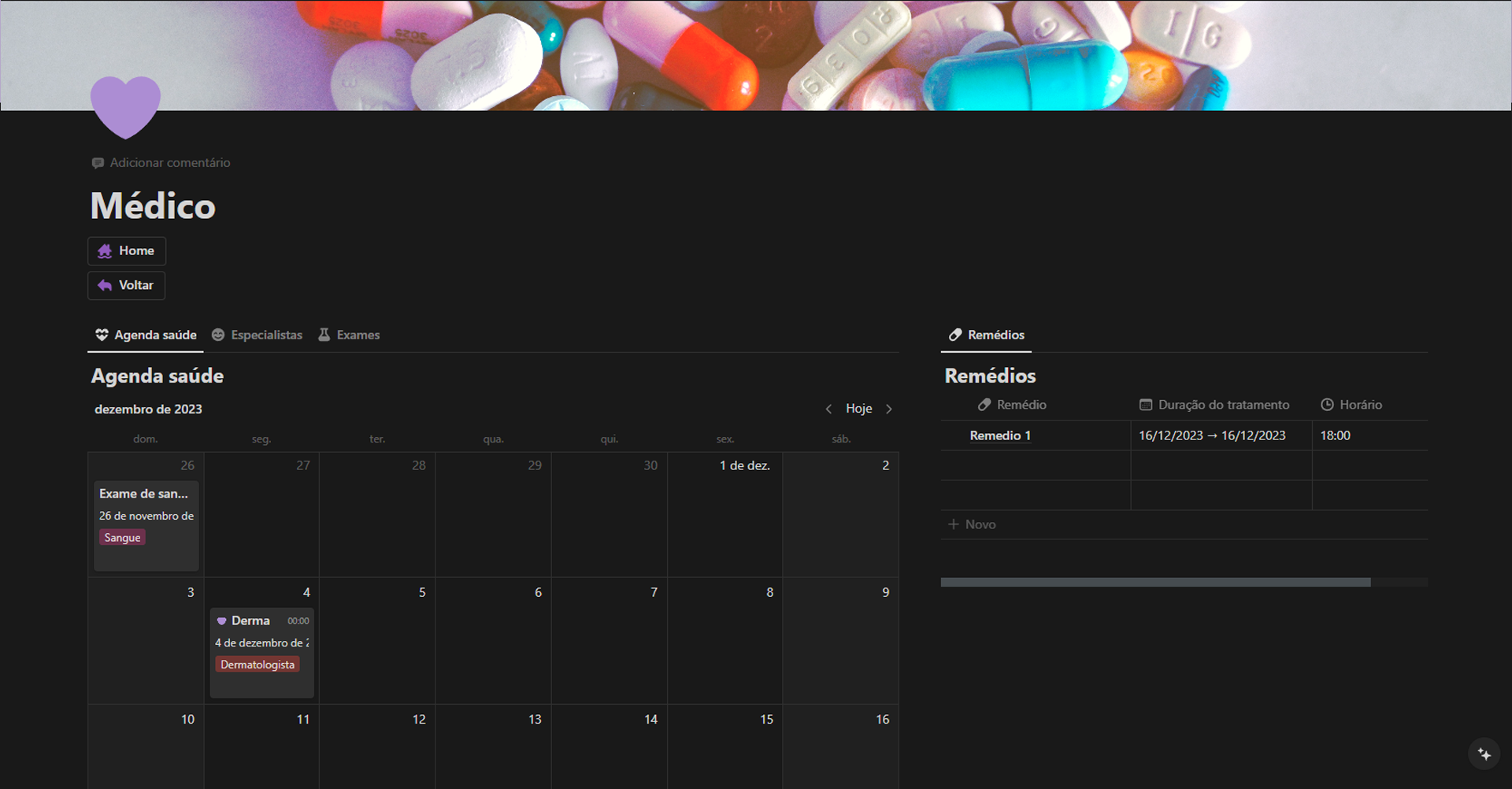Open the Exame de san... calendar event

[146, 525]
